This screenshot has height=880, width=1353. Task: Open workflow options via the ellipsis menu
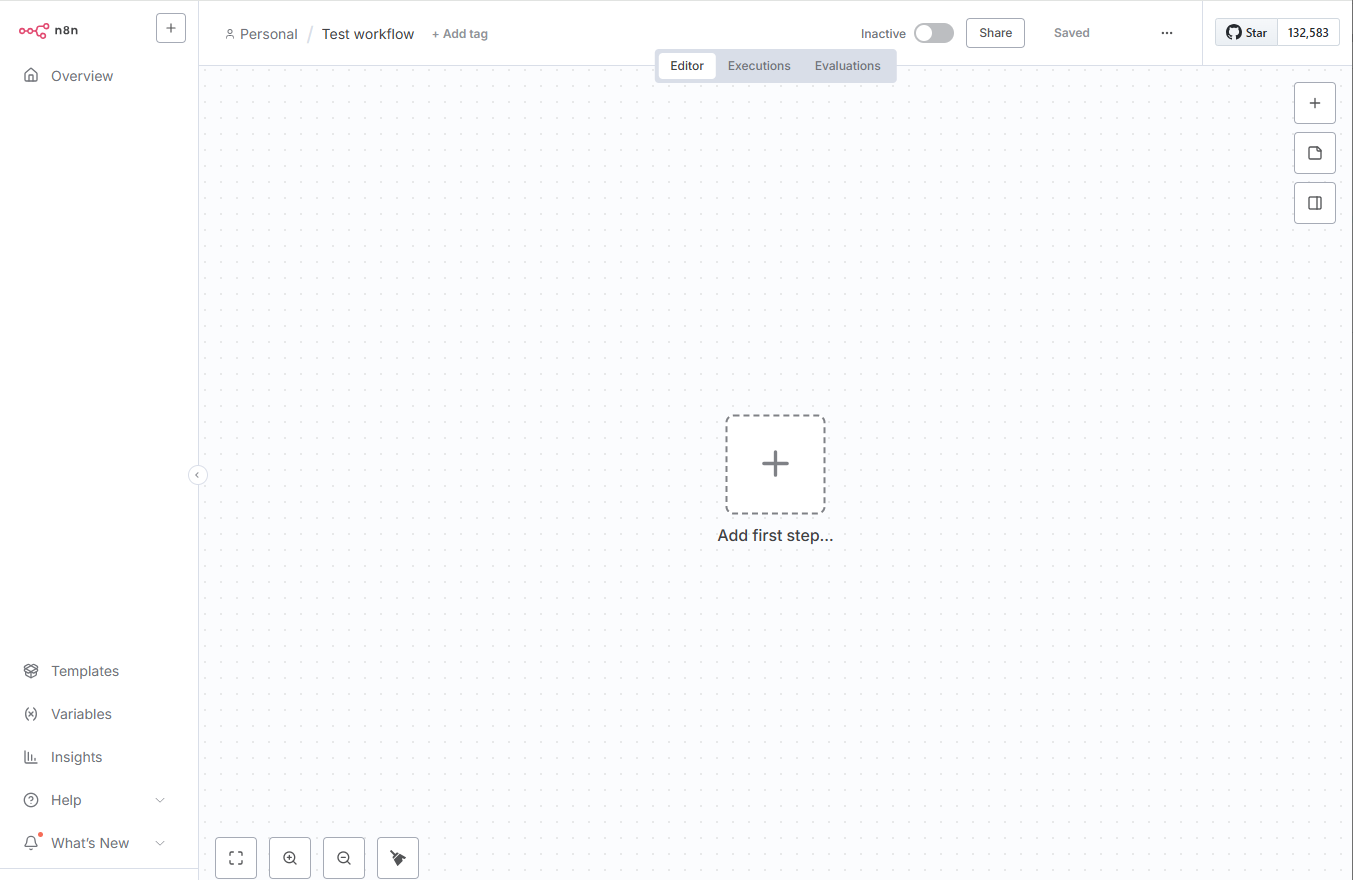[x=1167, y=32]
